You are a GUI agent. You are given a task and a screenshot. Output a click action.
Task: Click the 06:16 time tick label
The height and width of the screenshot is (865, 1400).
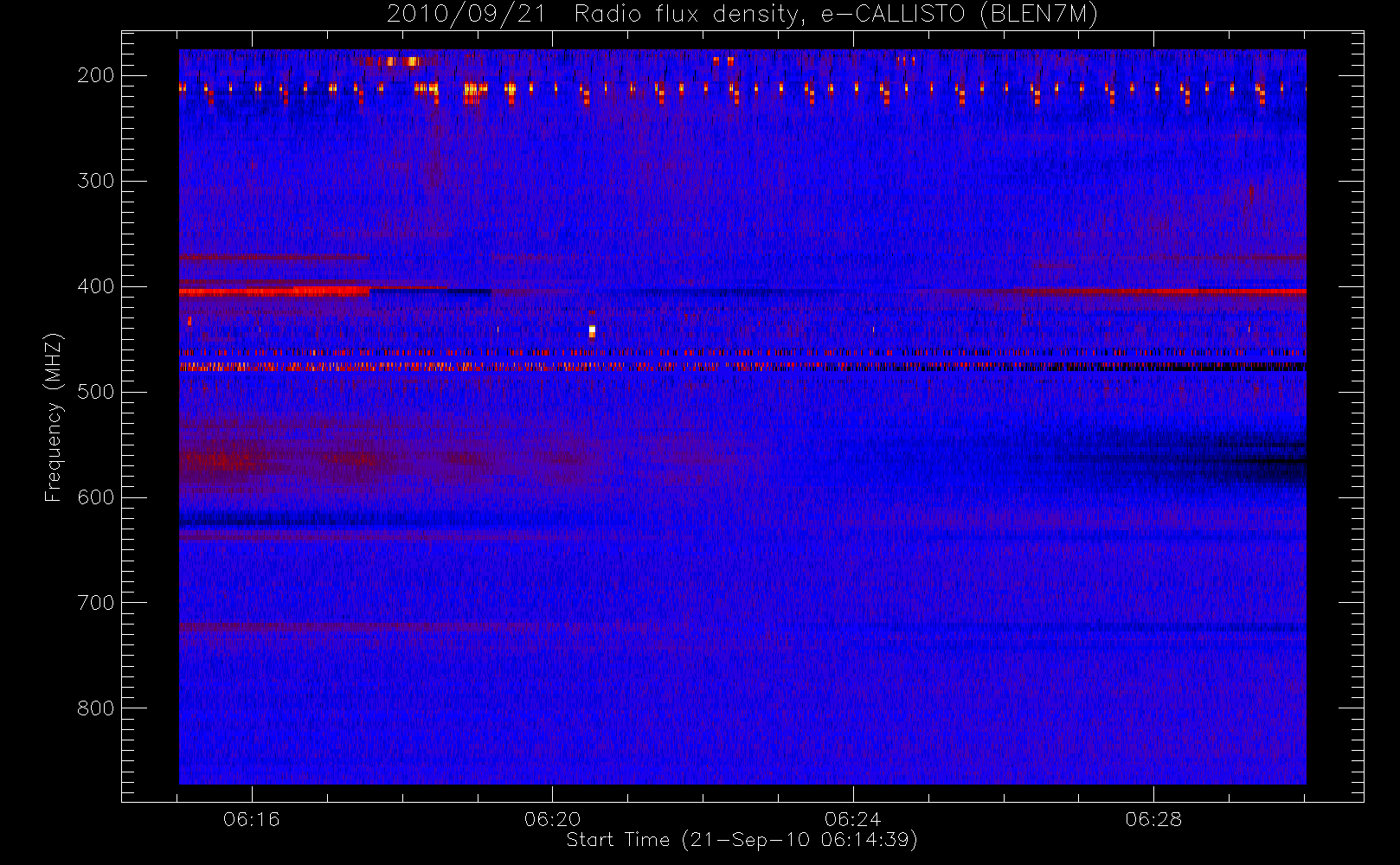(252, 819)
